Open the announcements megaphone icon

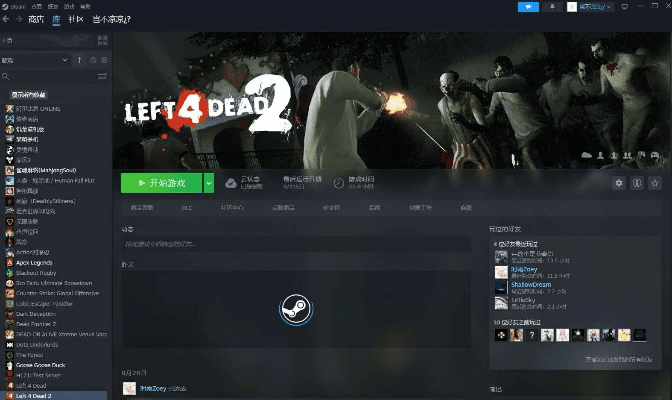[527, 6]
